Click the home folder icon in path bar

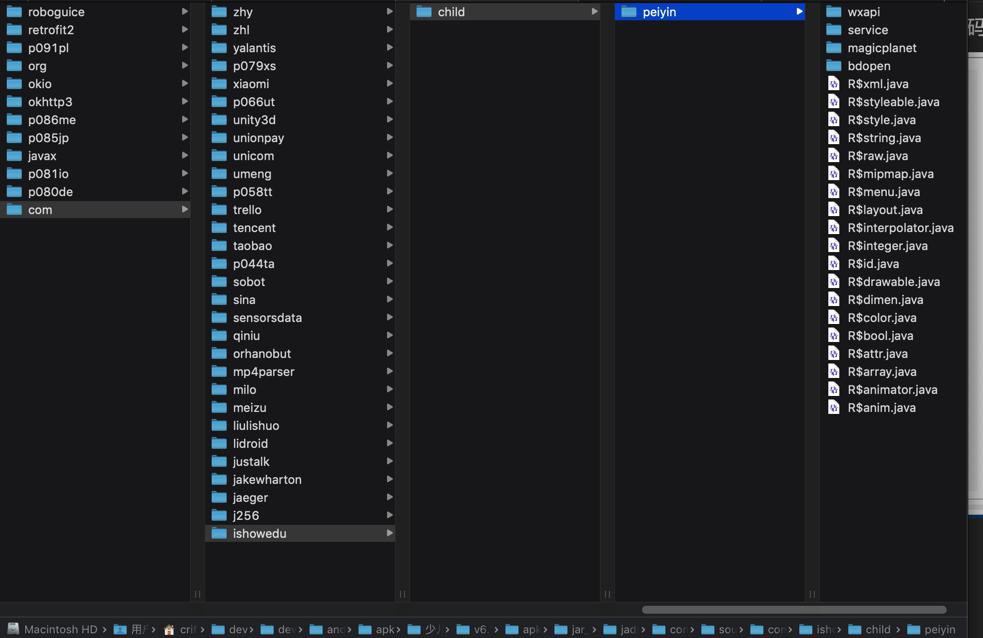[x=169, y=629]
